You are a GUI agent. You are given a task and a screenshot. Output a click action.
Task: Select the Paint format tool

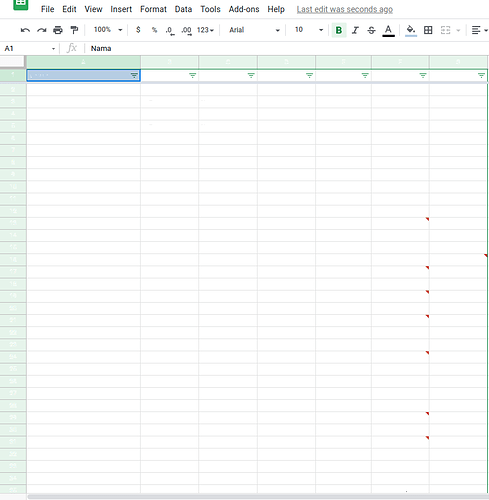click(74, 30)
